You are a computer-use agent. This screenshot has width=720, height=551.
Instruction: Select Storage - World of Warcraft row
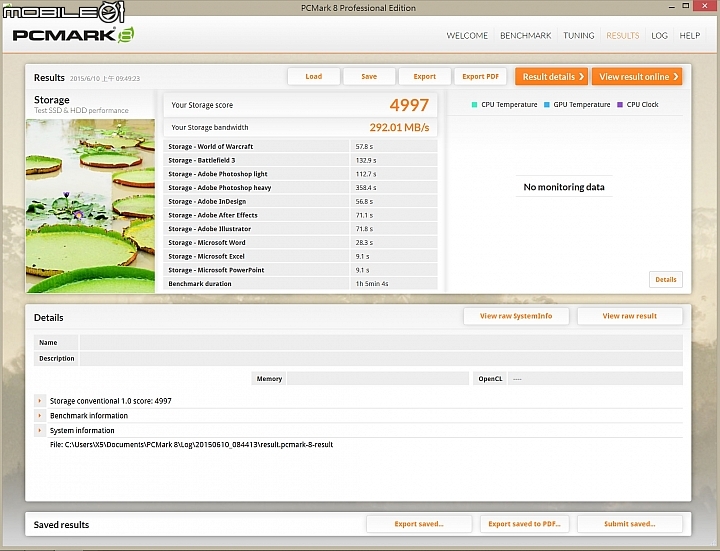(x=301, y=146)
